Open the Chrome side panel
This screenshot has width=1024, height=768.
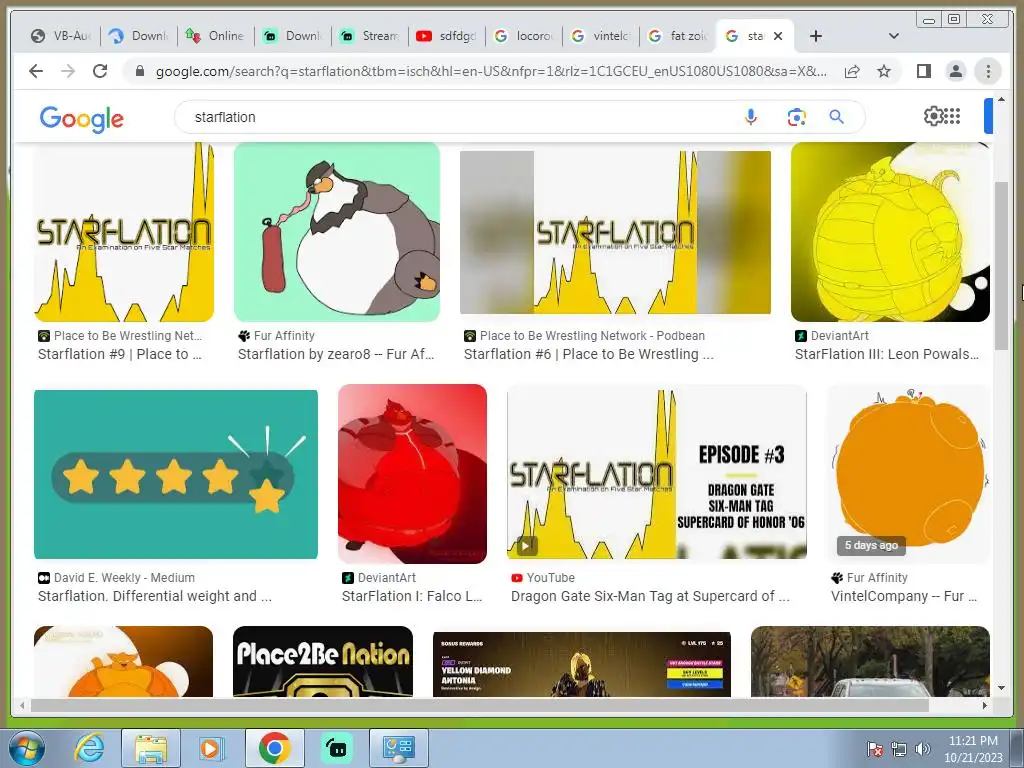pos(923,71)
